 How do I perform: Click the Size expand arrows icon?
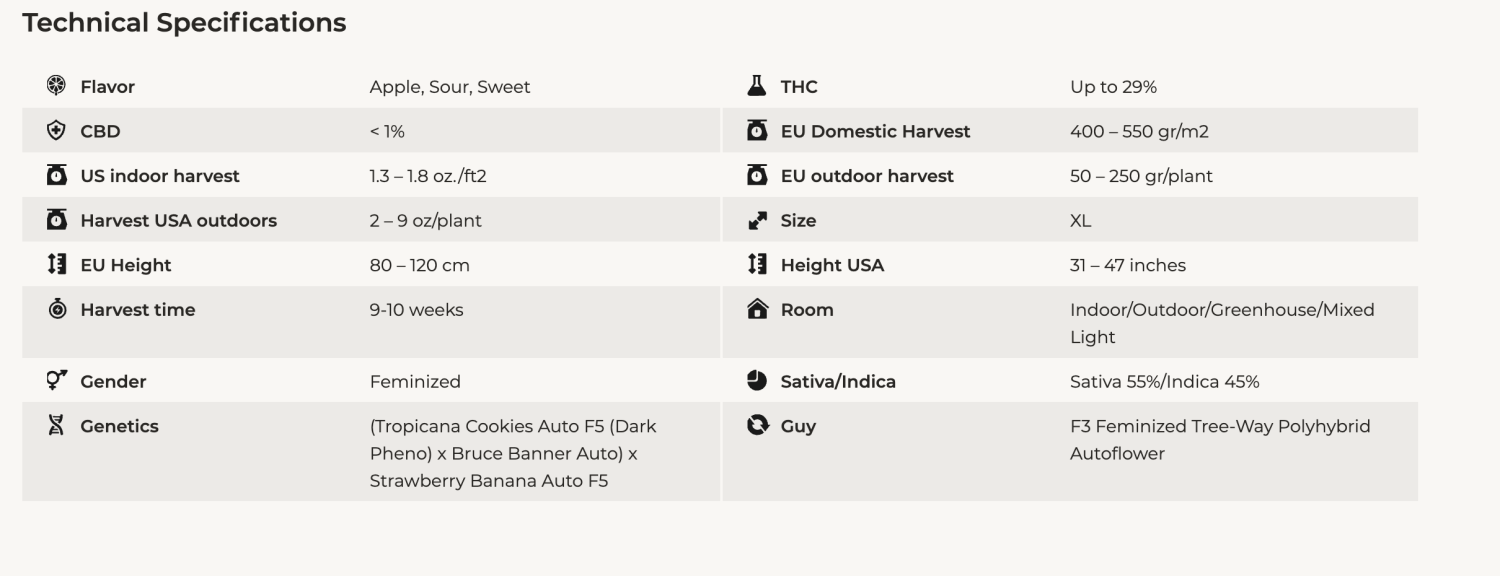coord(757,221)
